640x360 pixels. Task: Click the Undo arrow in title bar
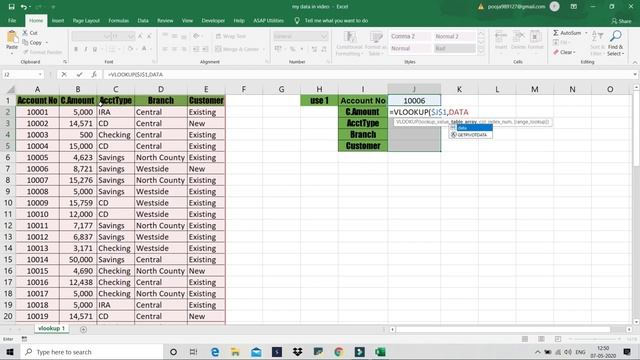[x=24, y=7]
